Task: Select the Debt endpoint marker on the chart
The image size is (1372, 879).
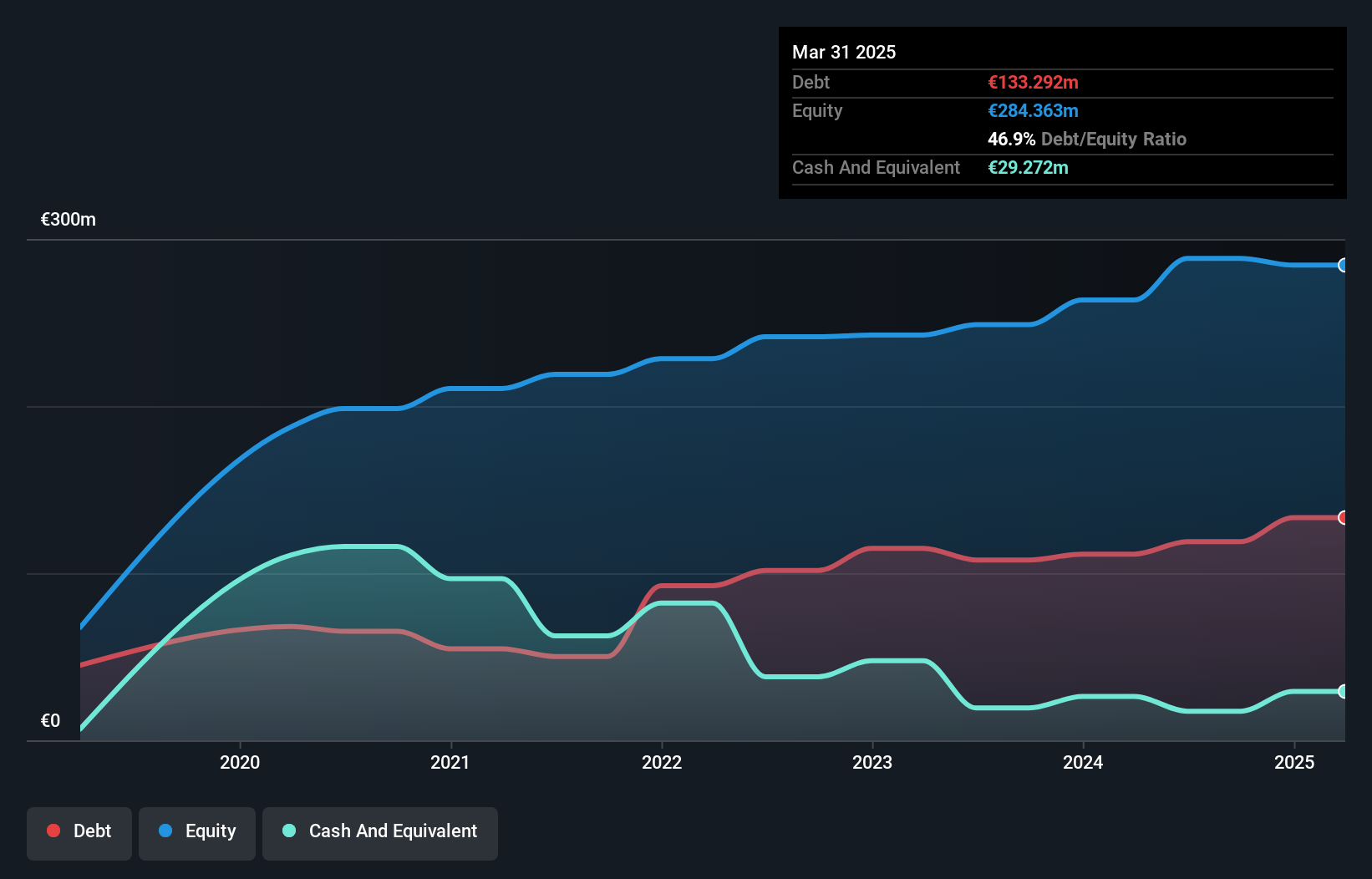Action: 1344,518
